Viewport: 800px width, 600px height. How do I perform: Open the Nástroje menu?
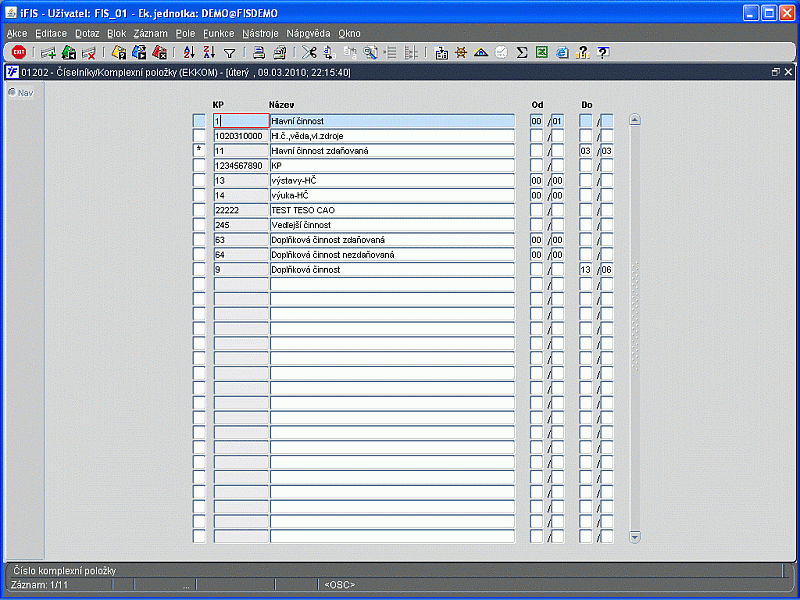coord(260,33)
